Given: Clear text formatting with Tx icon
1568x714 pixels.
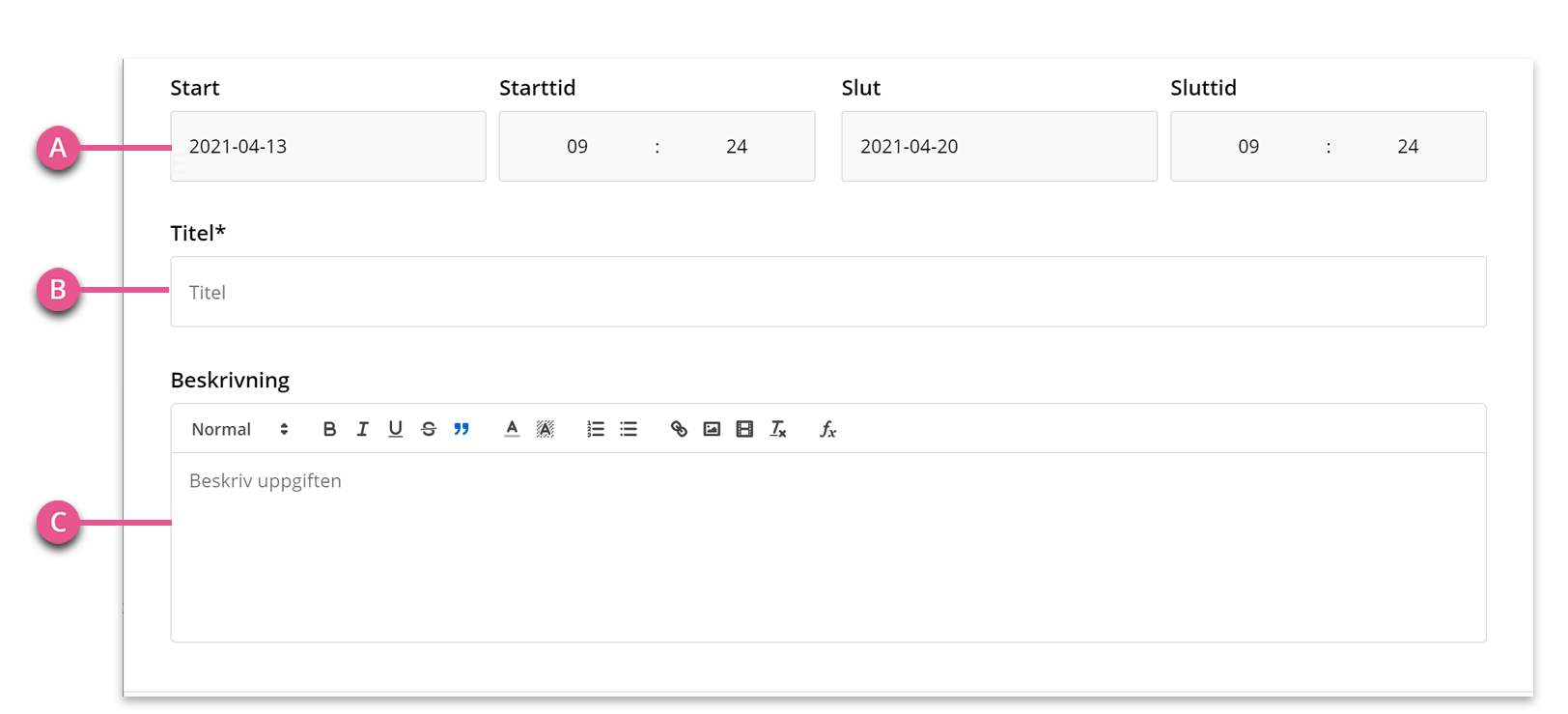Looking at the screenshot, I should [x=778, y=429].
